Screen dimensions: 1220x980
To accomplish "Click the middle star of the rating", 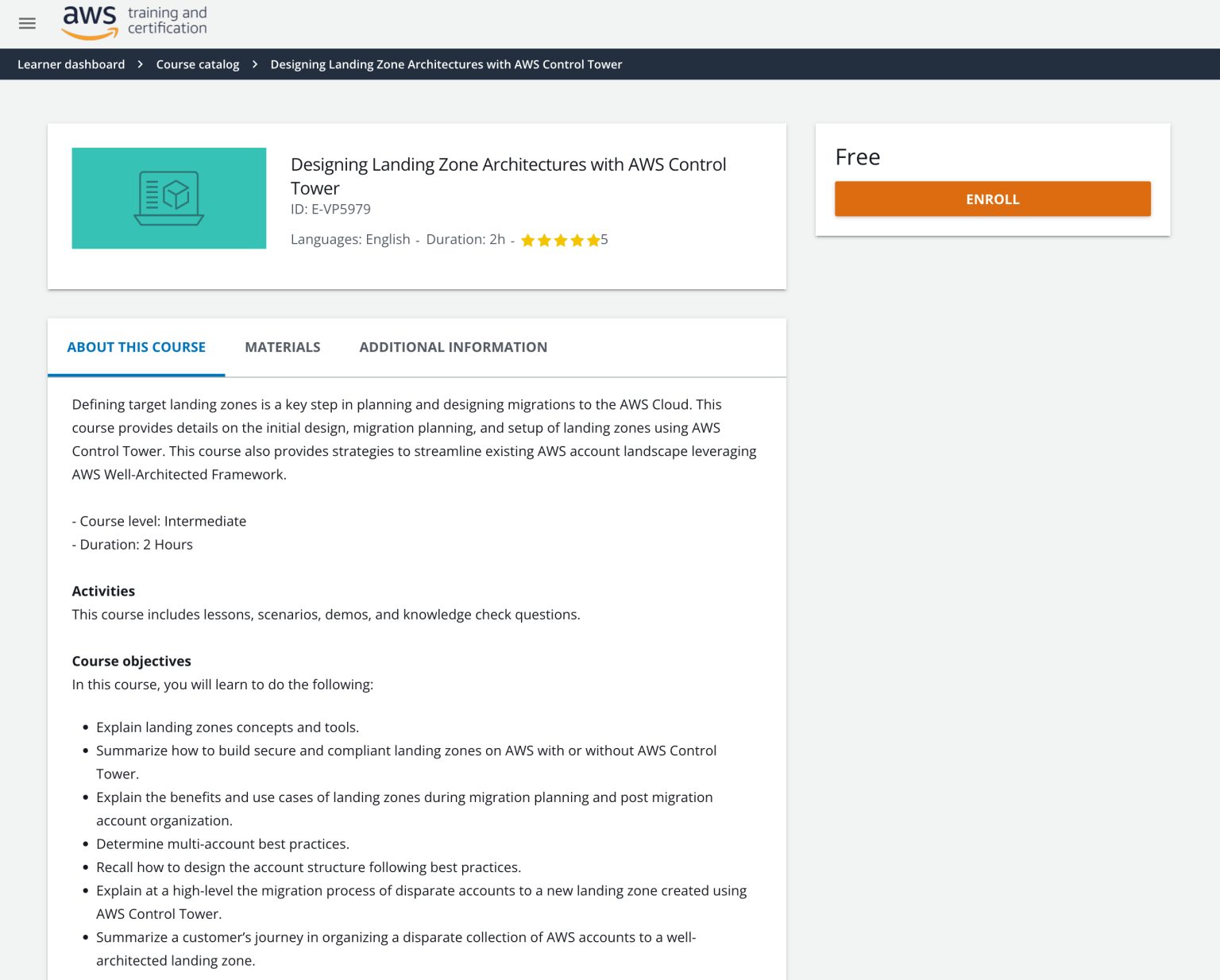I will tap(561, 240).
